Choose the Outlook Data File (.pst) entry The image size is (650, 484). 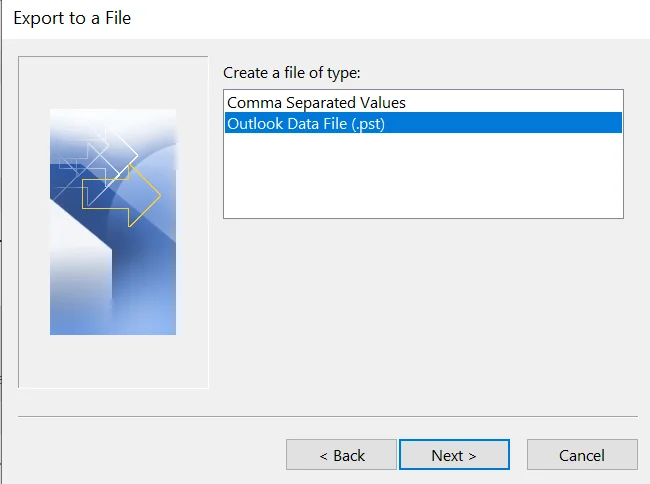(x=307, y=123)
